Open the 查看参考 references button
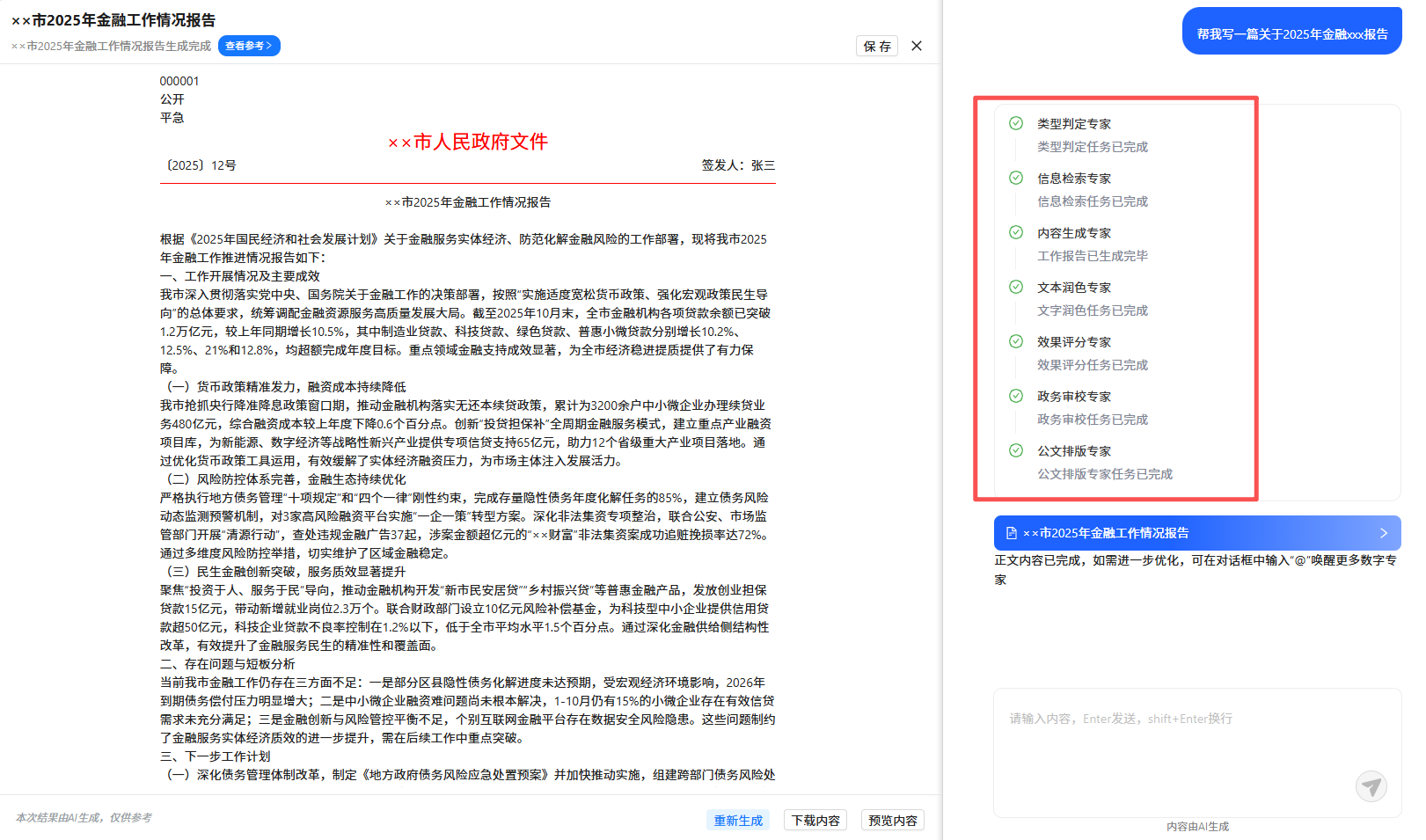Image resolution: width=1426 pixels, height=840 pixels. 249,46
